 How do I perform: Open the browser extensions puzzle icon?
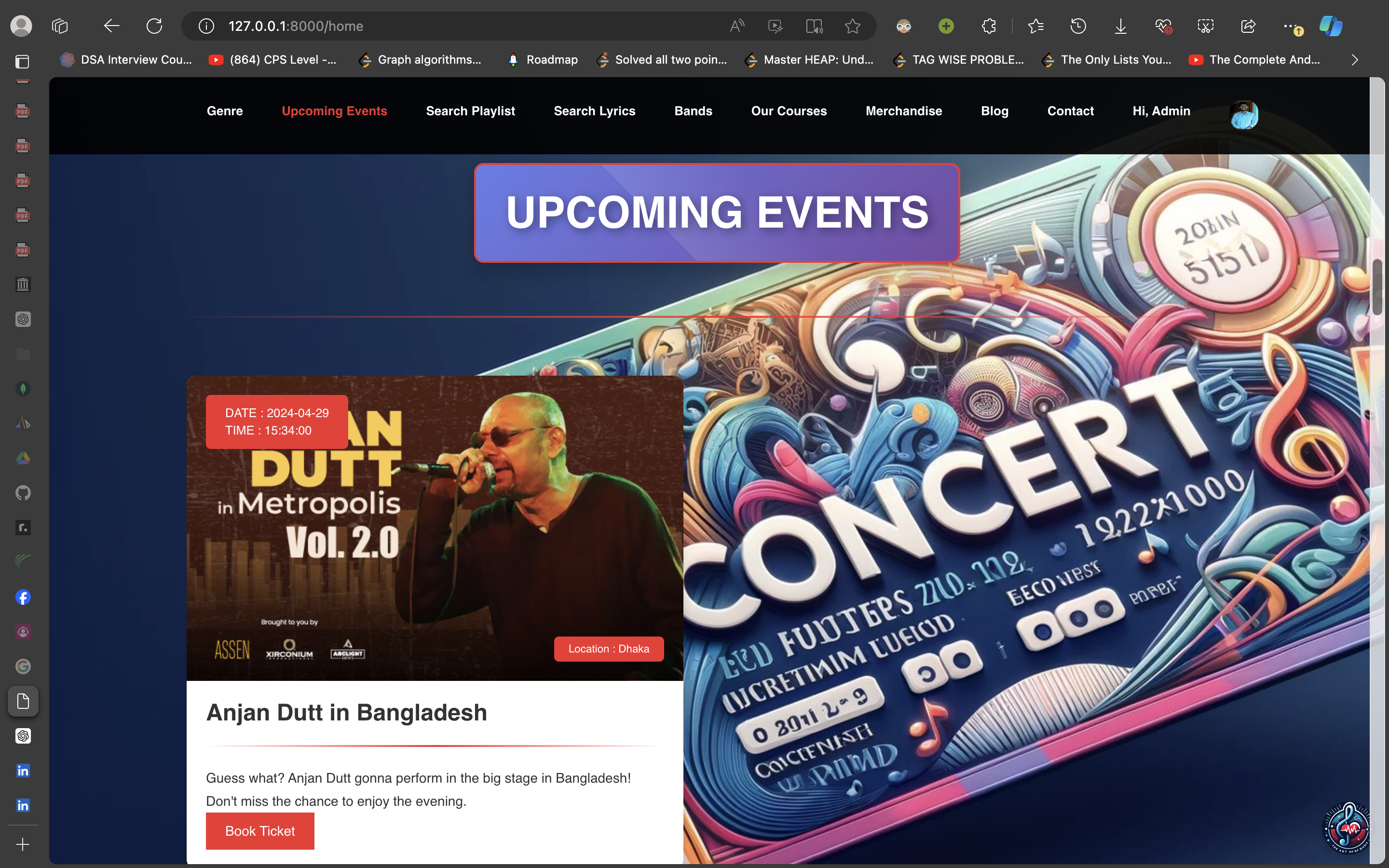pos(988,26)
